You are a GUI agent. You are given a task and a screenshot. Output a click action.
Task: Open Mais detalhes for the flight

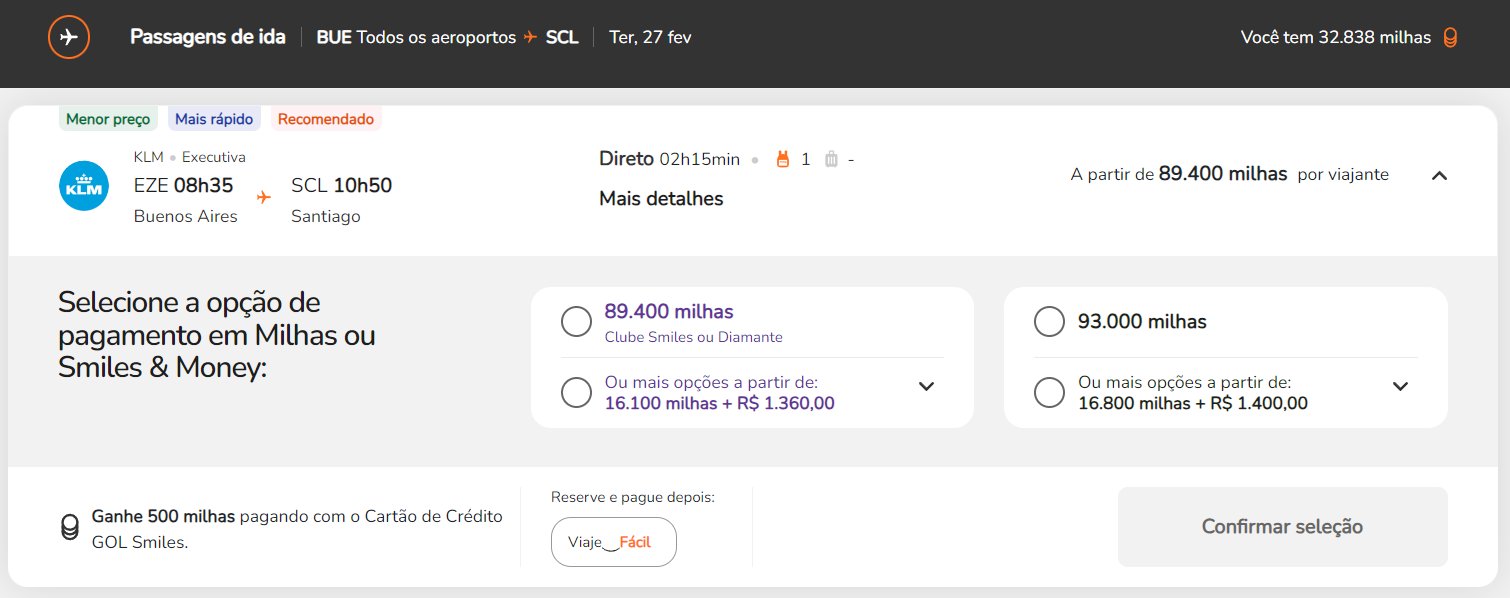point(661,198)
